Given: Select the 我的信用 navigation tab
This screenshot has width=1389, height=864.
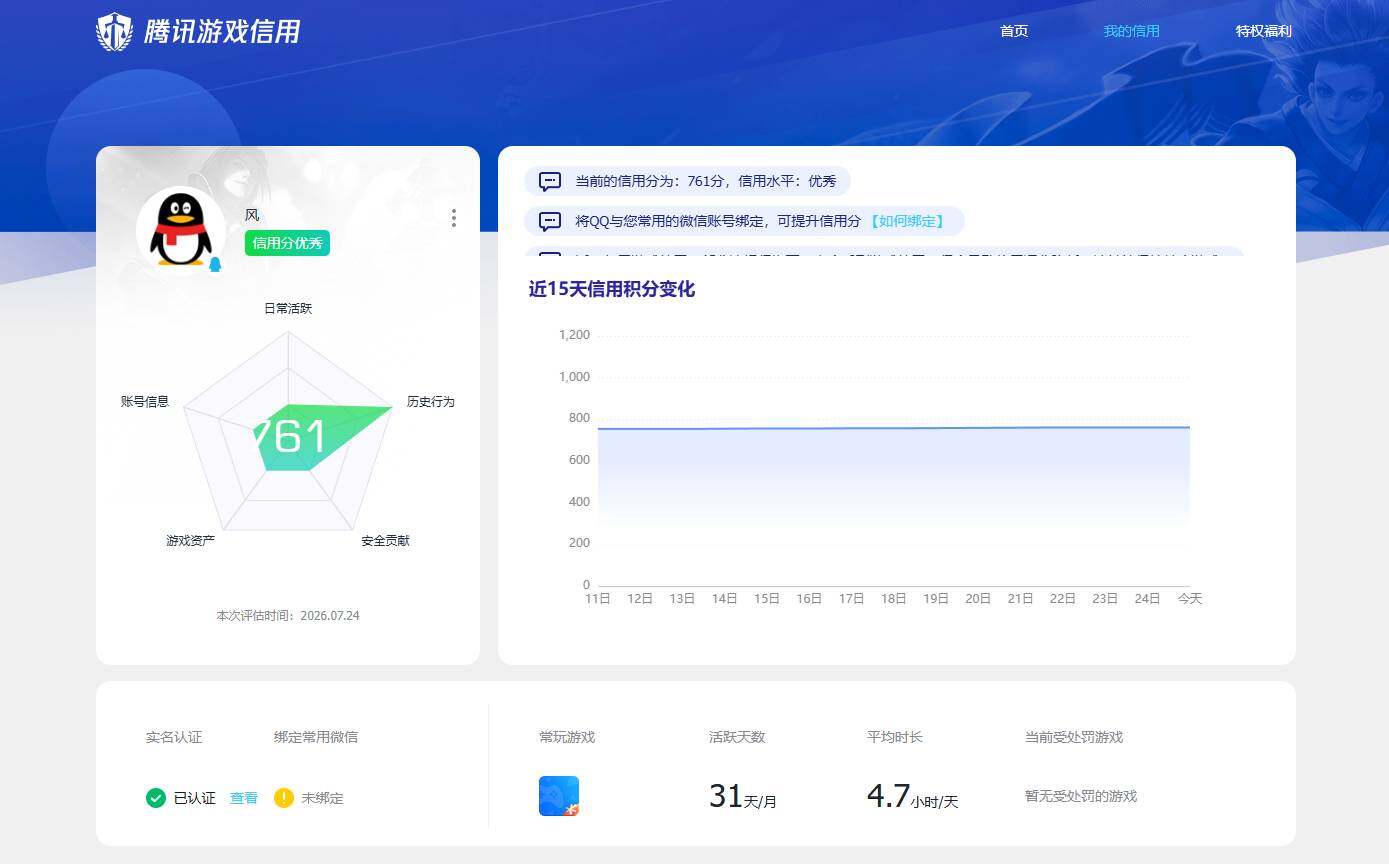Looking at the screenshot, I should point(1131,31).
